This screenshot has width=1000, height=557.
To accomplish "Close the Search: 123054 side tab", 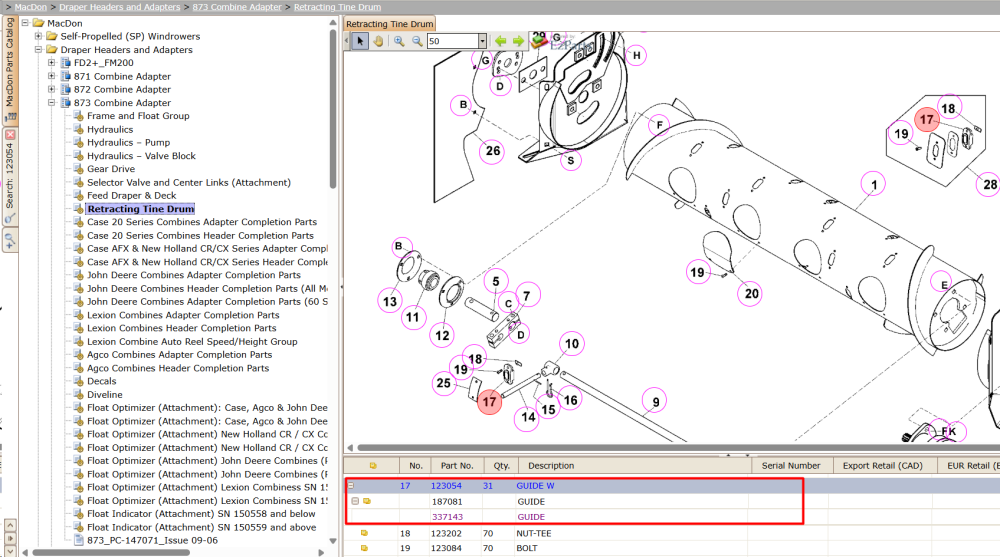I will (10, 135).
